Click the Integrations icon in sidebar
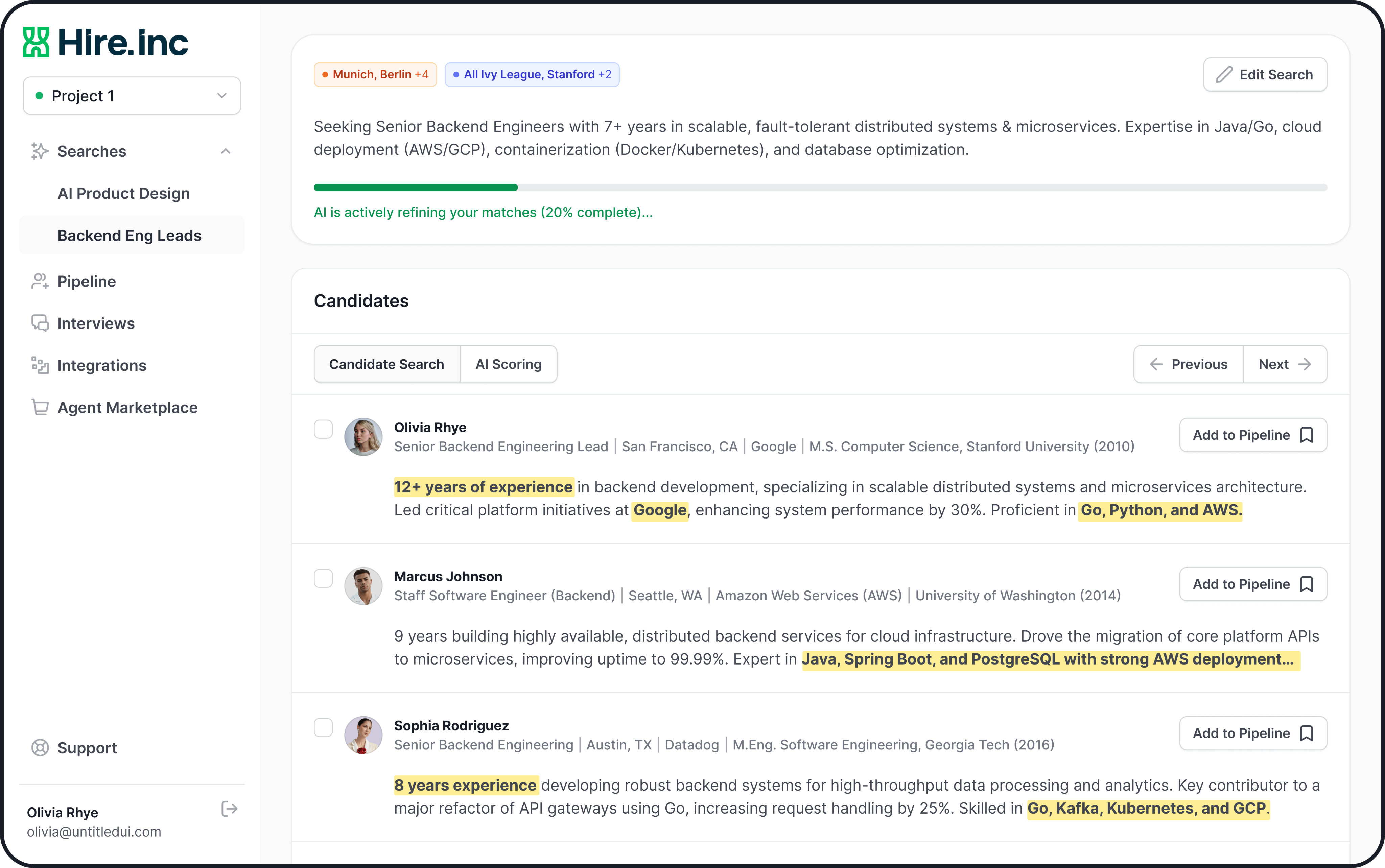This screenshot has width=1385, height=868. [x=40, y=365]
